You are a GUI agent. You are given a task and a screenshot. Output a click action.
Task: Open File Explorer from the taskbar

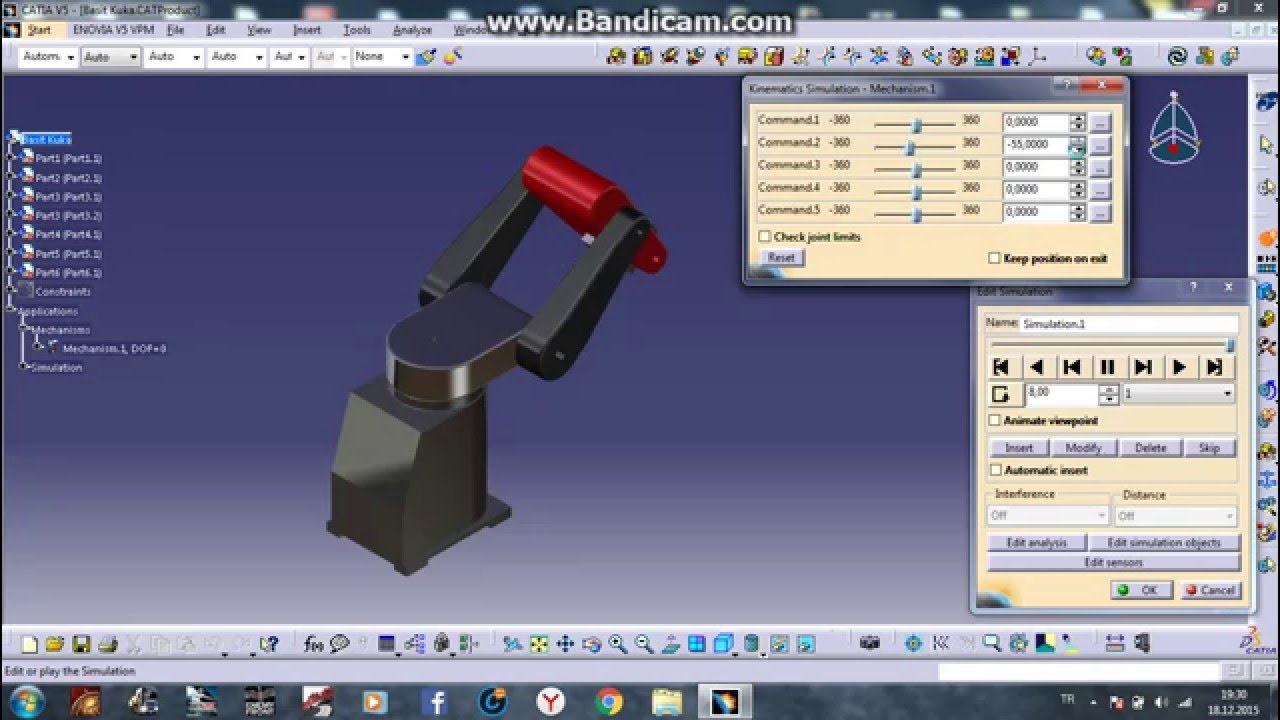coord(666,701)
